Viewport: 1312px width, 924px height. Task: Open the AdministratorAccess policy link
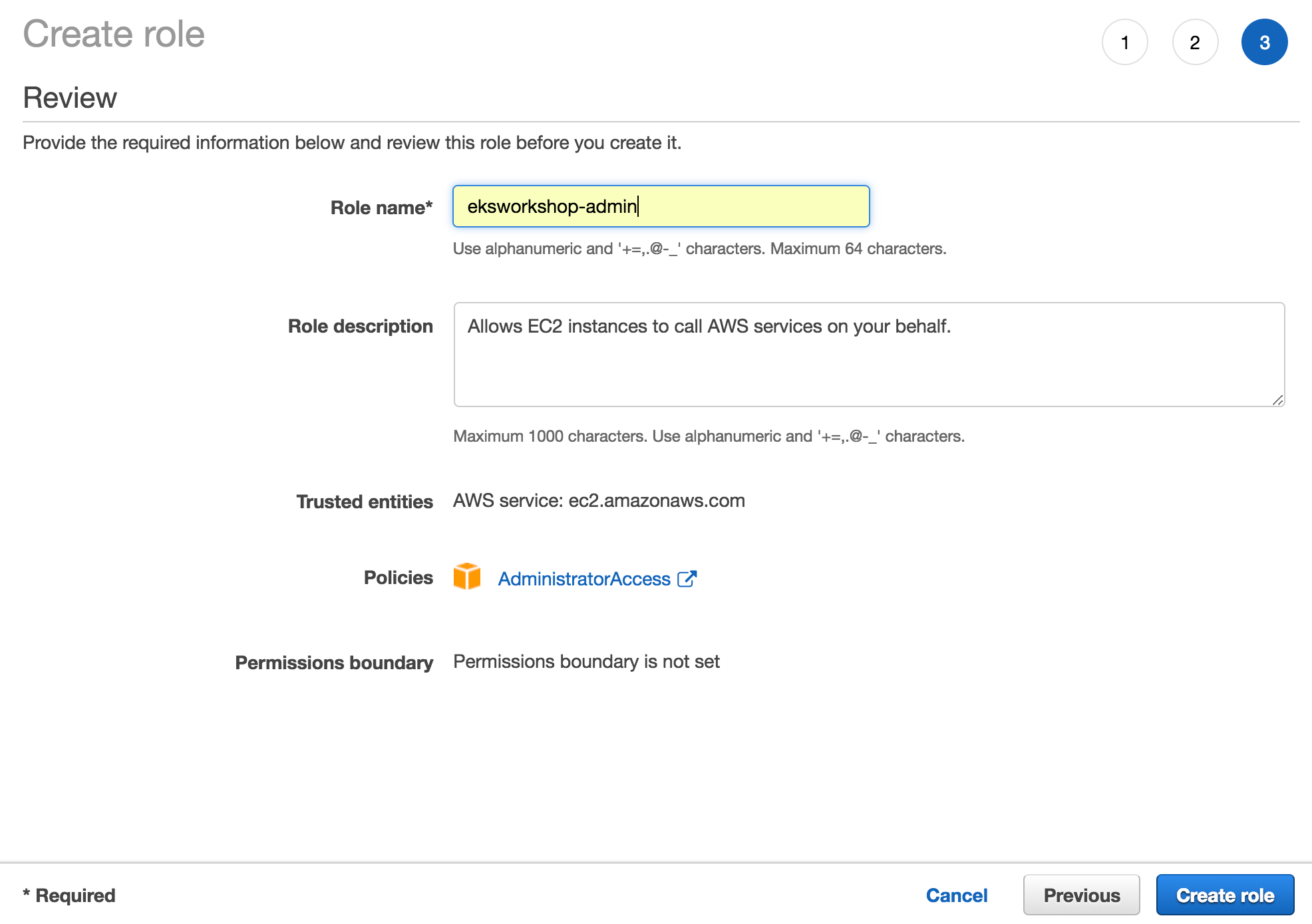coord(583,579)
